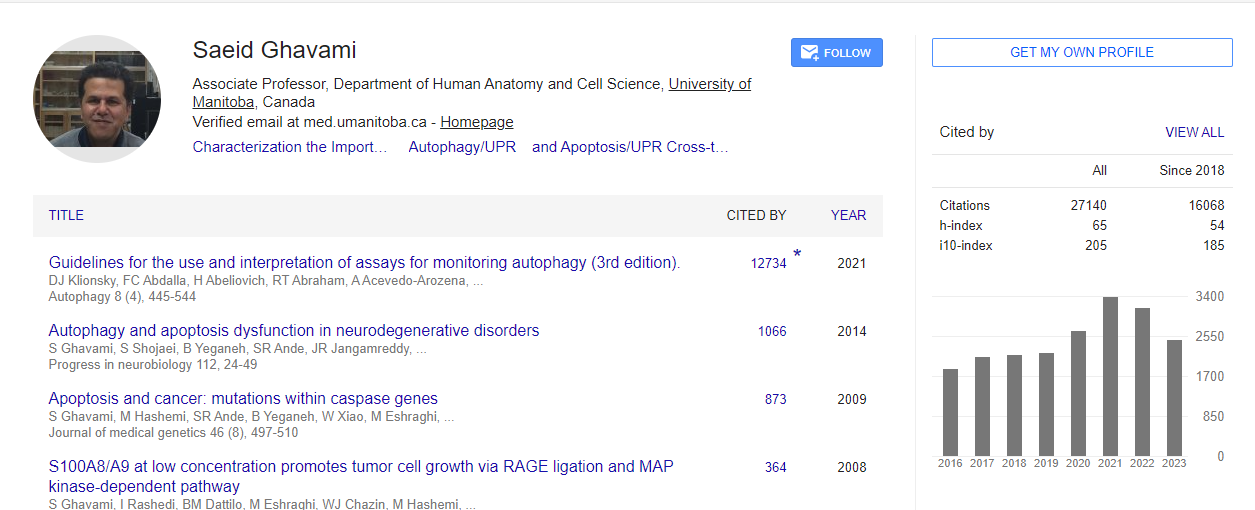Open Saeid Ghavami's profile photo
This screenshot has height=510, width=1255.
[x=97, y=98]
